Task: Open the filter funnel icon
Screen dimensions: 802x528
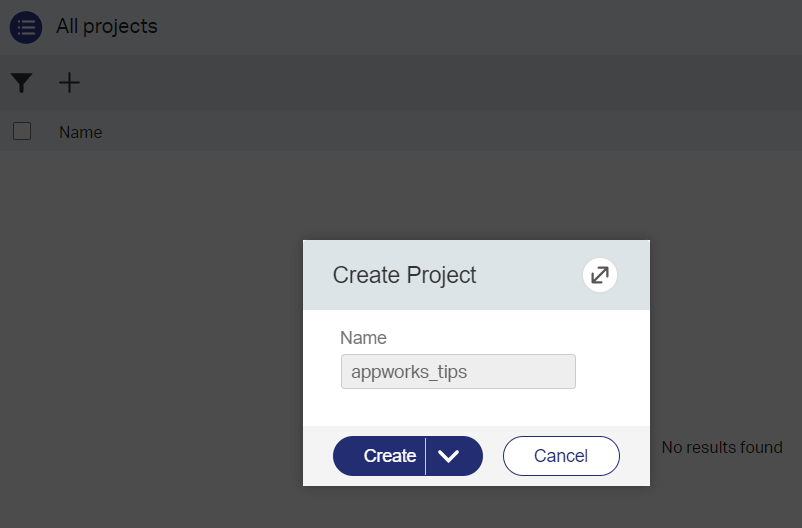Action: (x=22, y=83)
